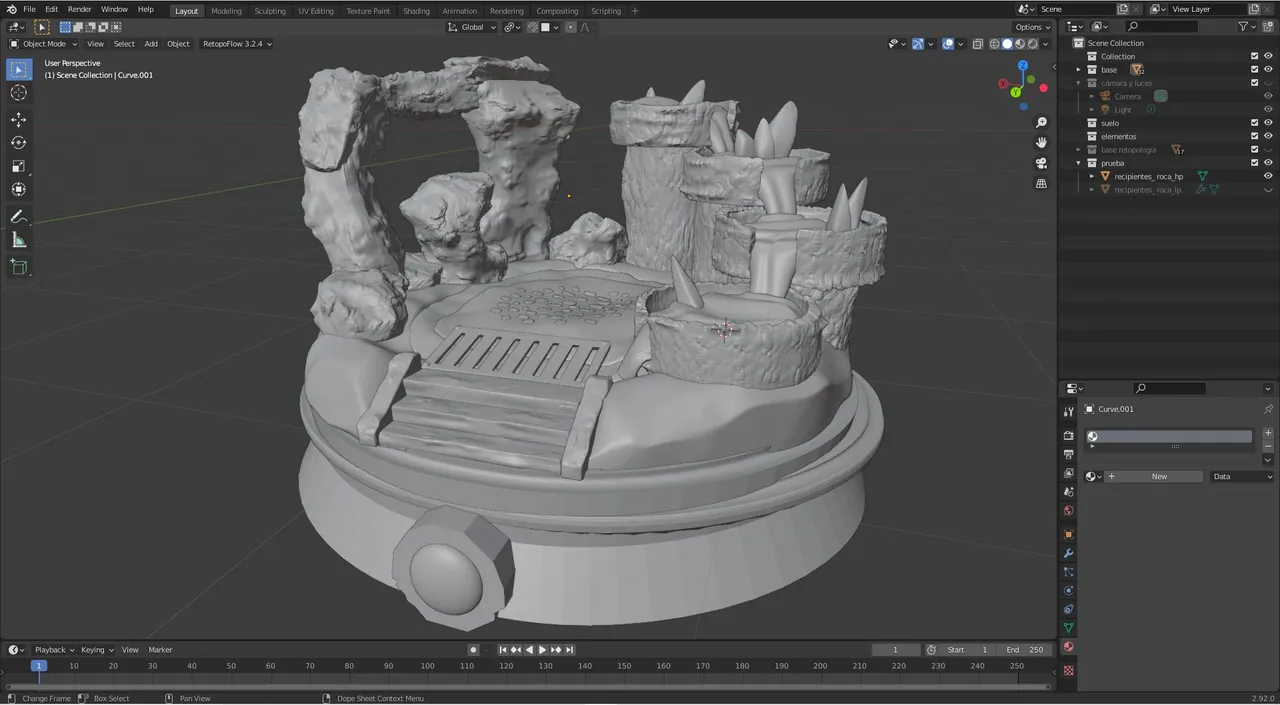Screen dimensions: 1280x705
Task: Uncheck the 'prueba' collection checkbox
Action: point(1254,163)
